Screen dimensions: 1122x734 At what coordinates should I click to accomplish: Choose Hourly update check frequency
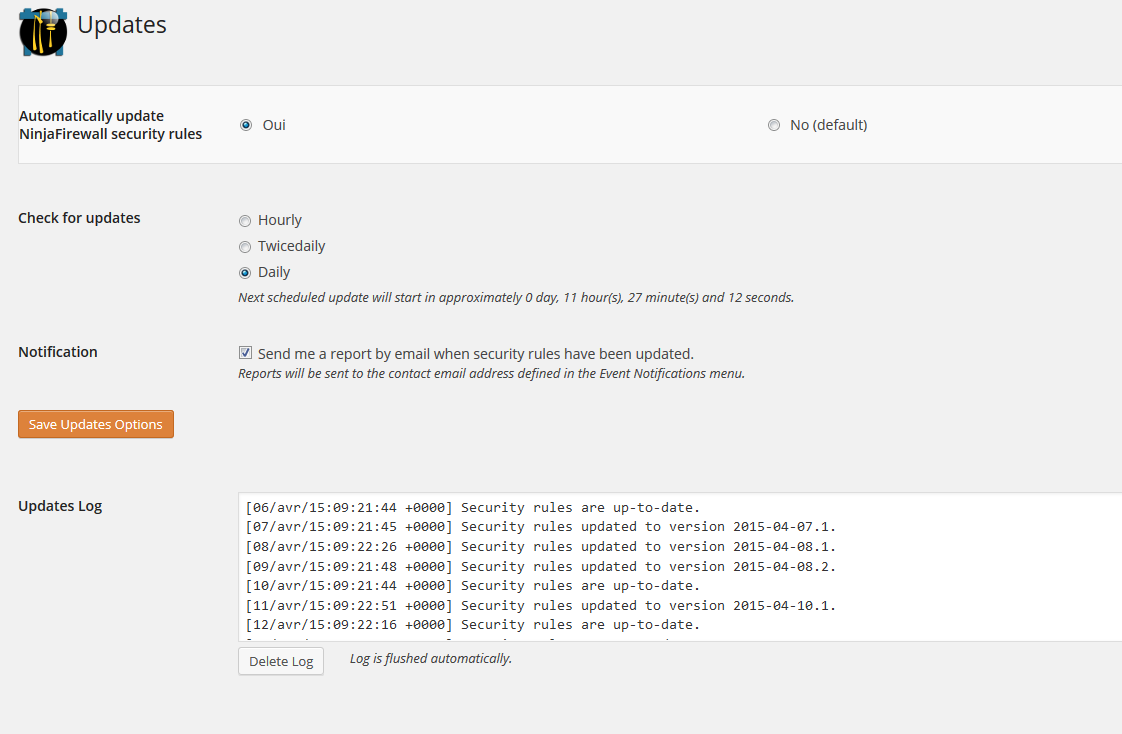pyautogui.click(x=245, y=221)
